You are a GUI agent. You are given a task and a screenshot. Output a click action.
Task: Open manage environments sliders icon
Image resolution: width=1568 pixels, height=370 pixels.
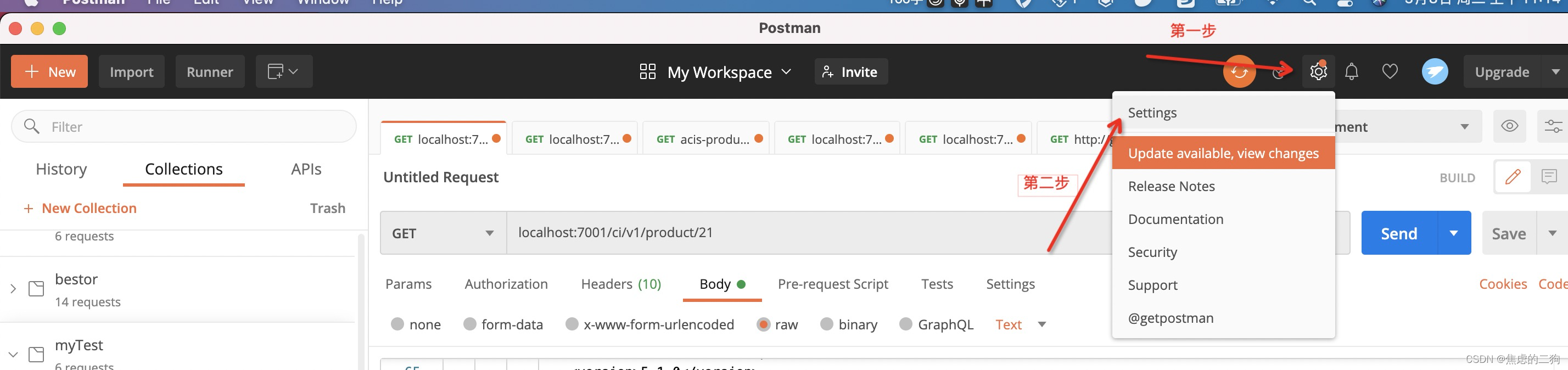pyautogui.click(x=1553, y=126)
